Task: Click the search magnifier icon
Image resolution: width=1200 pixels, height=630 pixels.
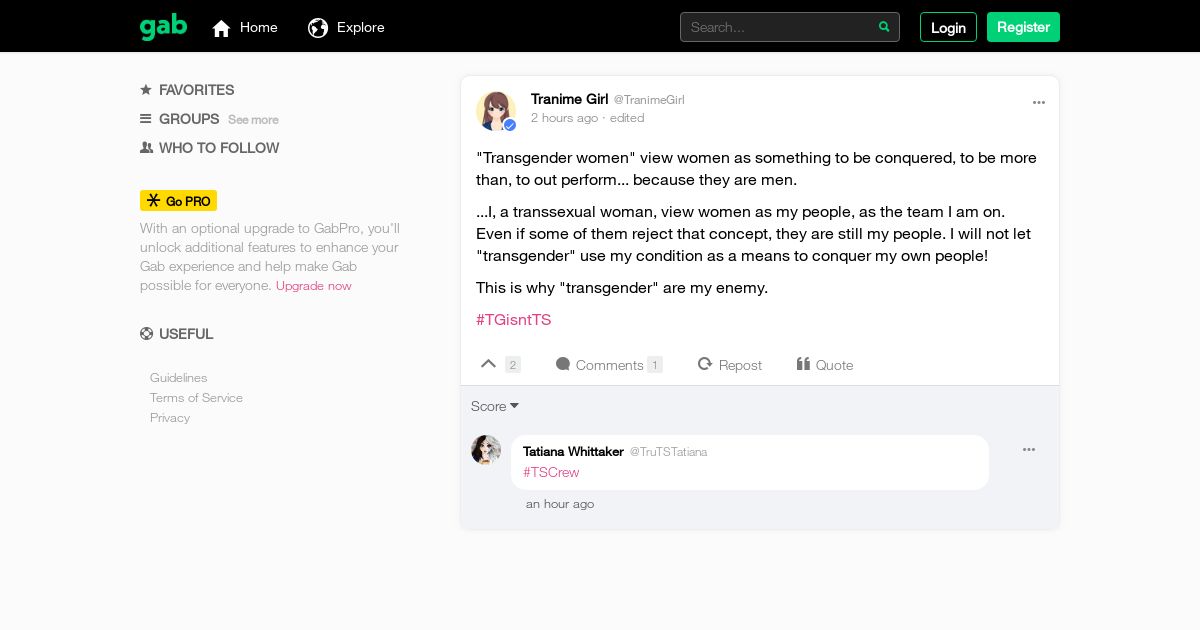Action: 884,27
